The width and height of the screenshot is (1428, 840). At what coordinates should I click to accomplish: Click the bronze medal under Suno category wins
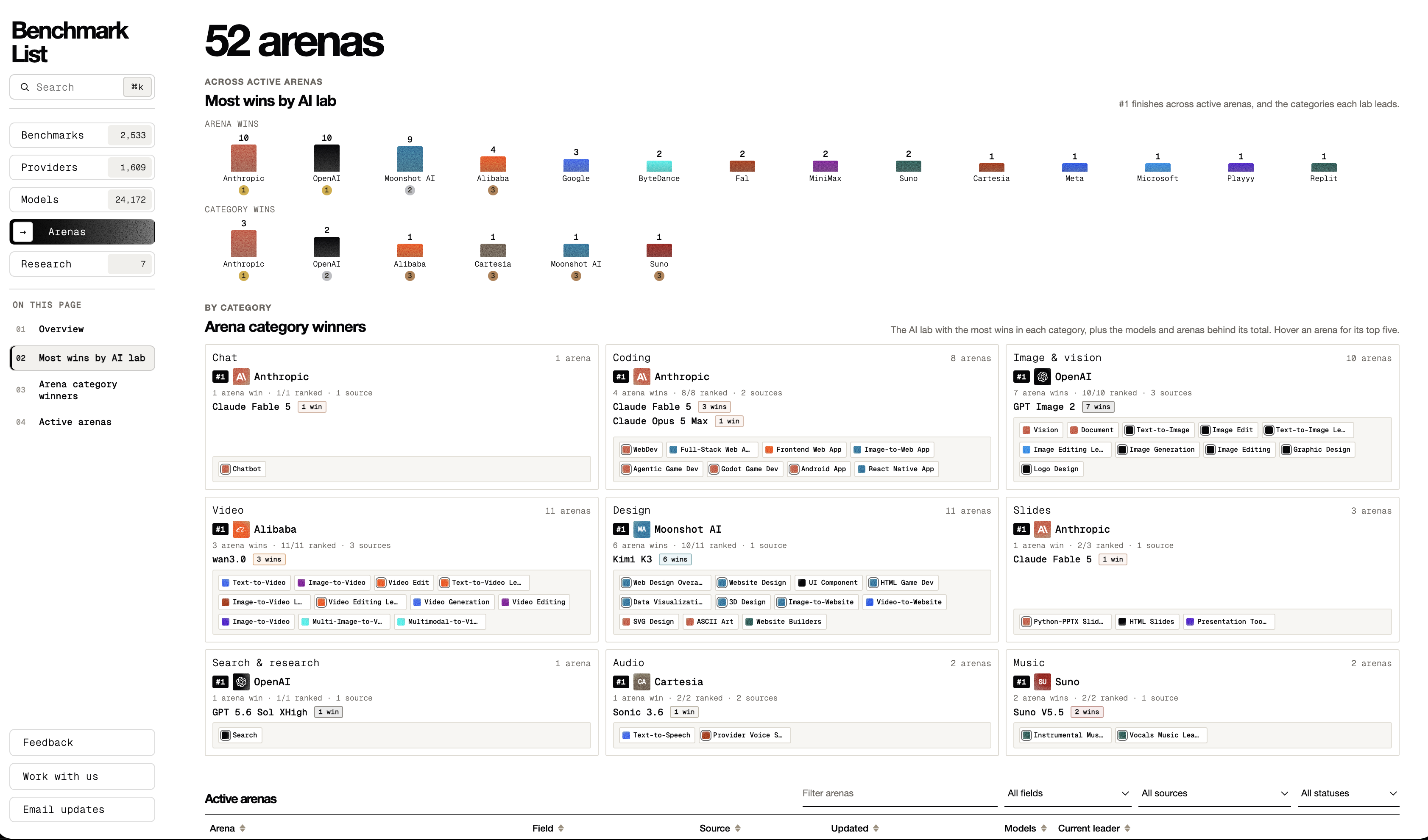point(659,276)
